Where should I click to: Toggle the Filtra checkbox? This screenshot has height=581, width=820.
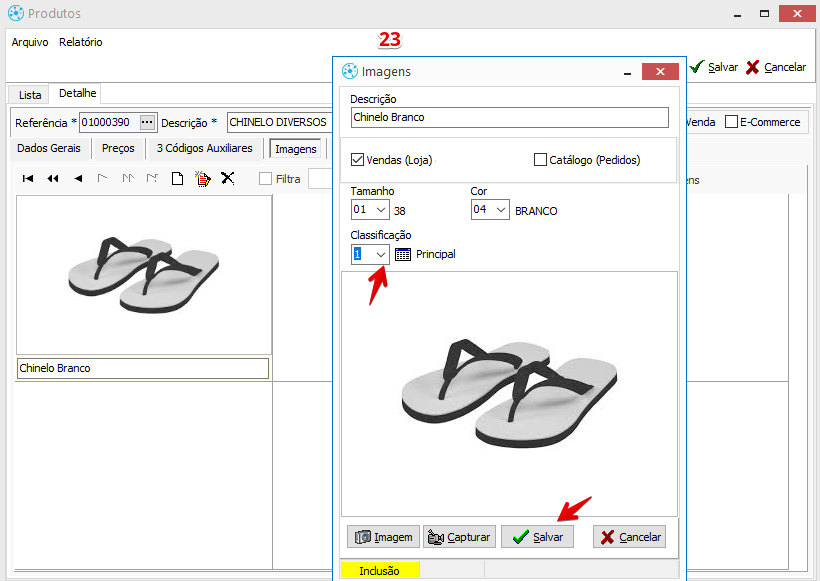coord(266,179)
